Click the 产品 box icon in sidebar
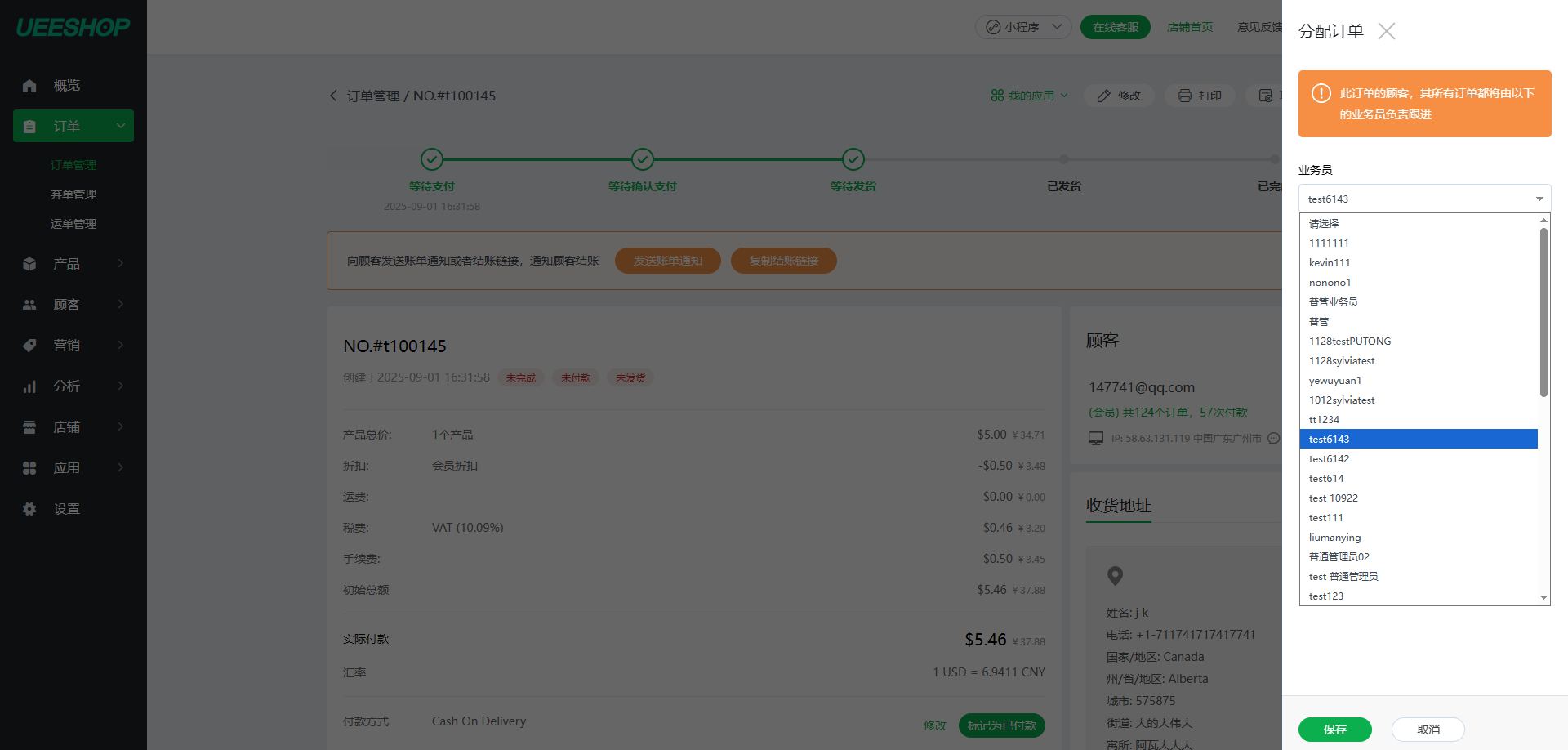The image size is (1568, 750). (x=29, y=264)
